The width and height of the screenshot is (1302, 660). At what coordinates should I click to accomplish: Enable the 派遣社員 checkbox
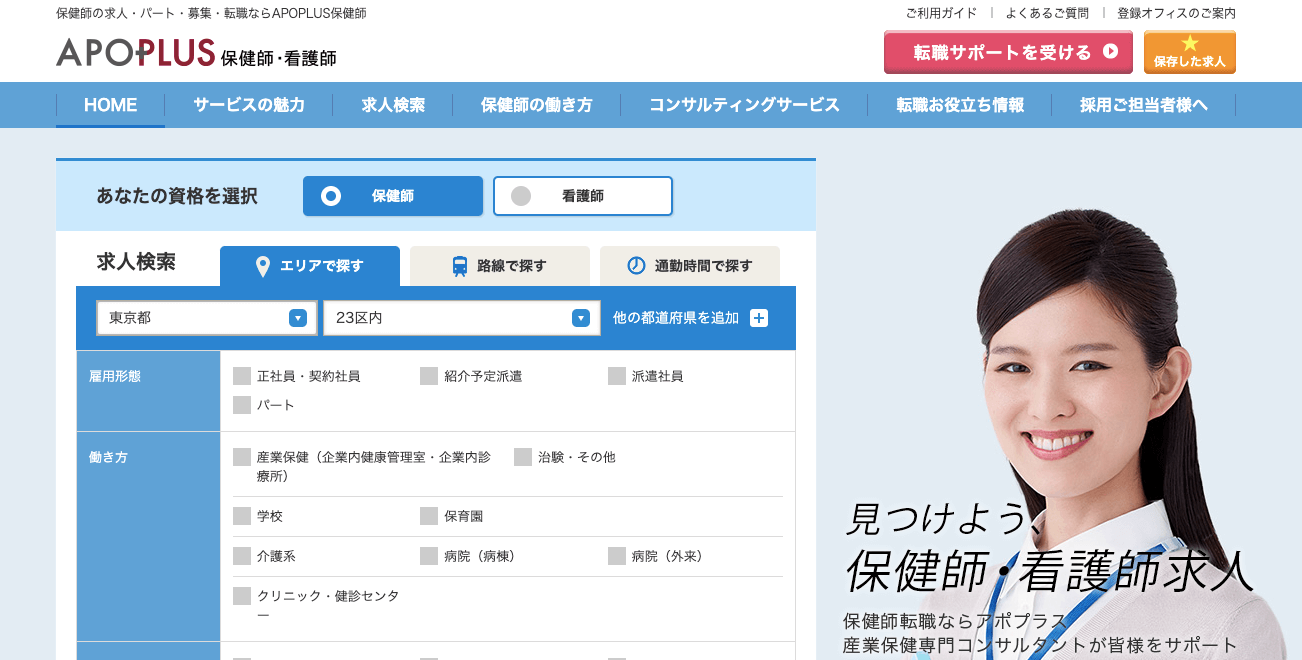tap(617, 376)
